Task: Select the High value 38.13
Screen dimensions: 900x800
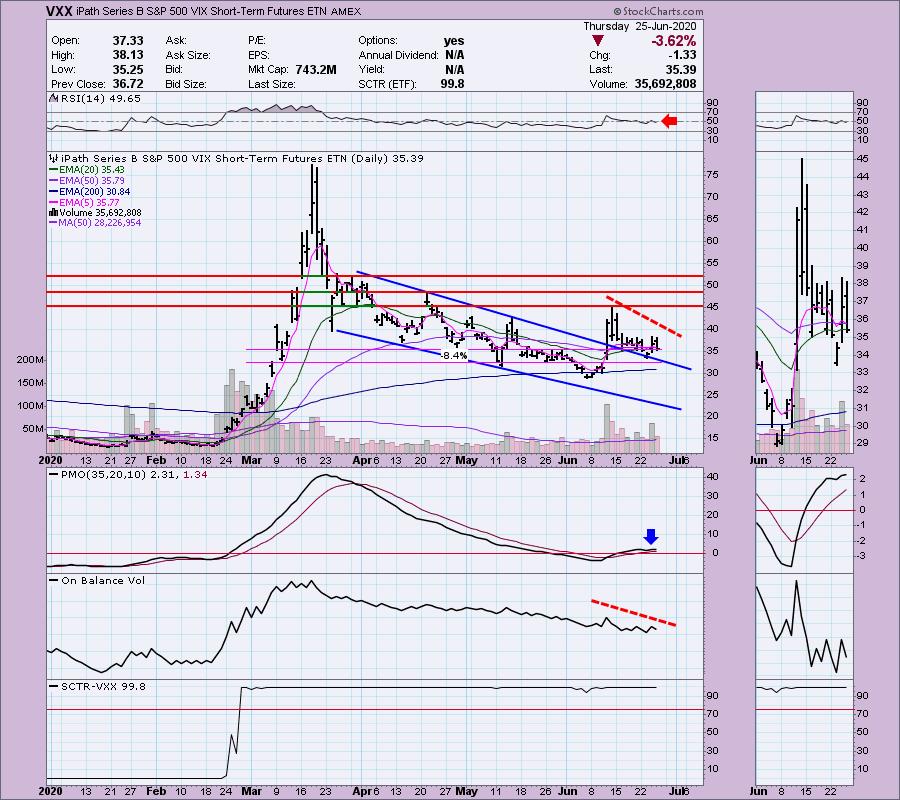Action: tap(128, 55)
